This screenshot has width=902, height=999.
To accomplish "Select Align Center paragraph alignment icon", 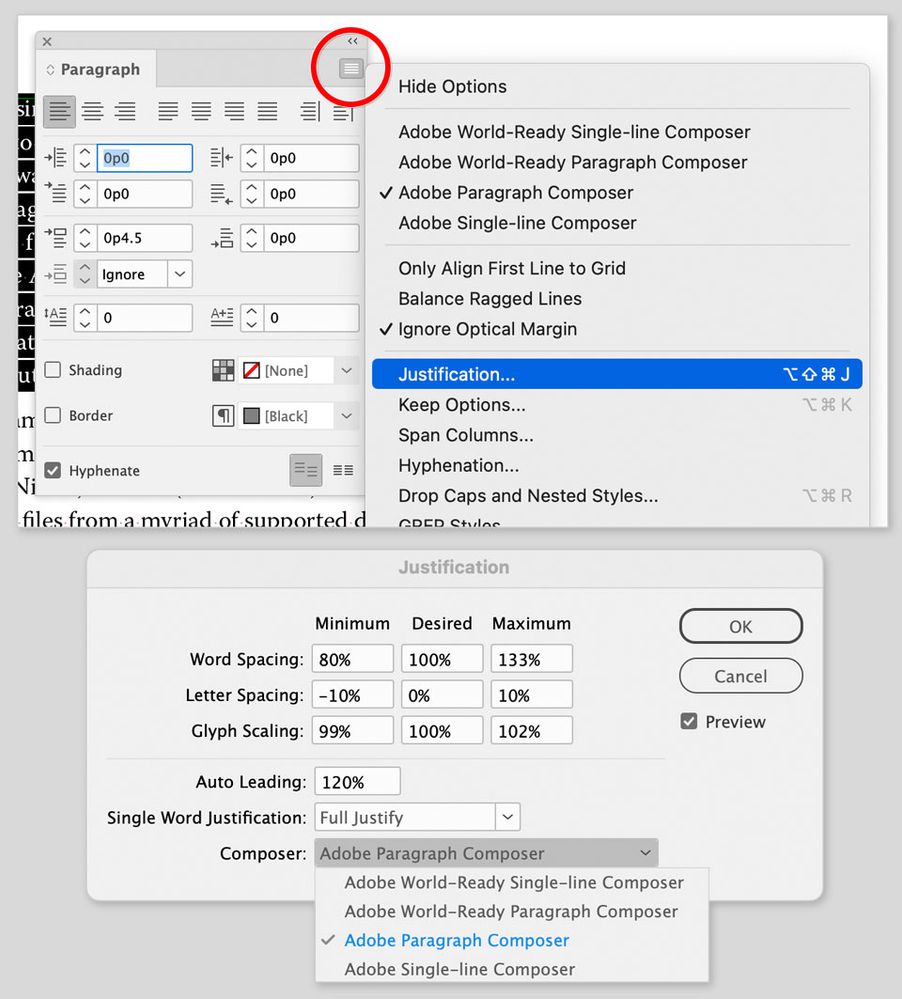I will tap(92, 111).
